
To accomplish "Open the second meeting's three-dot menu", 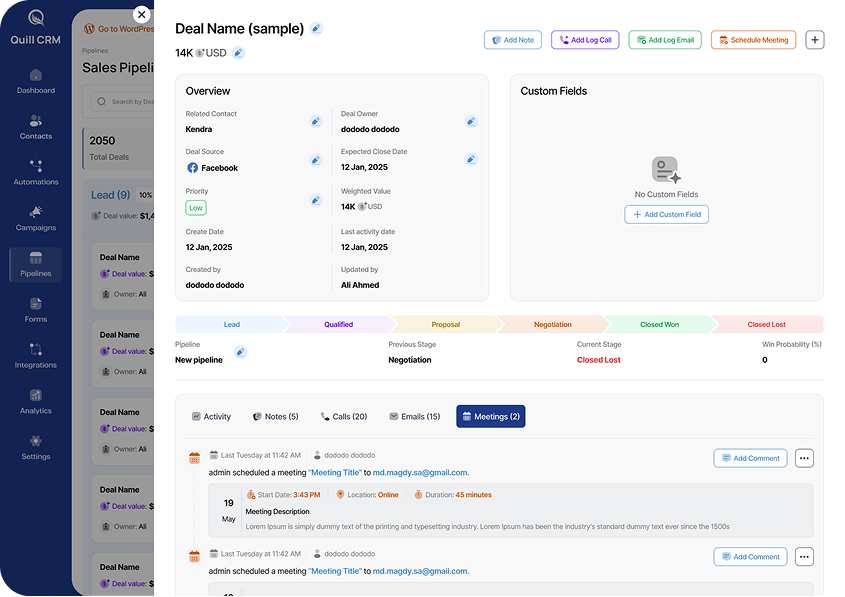I will point(804,557).
